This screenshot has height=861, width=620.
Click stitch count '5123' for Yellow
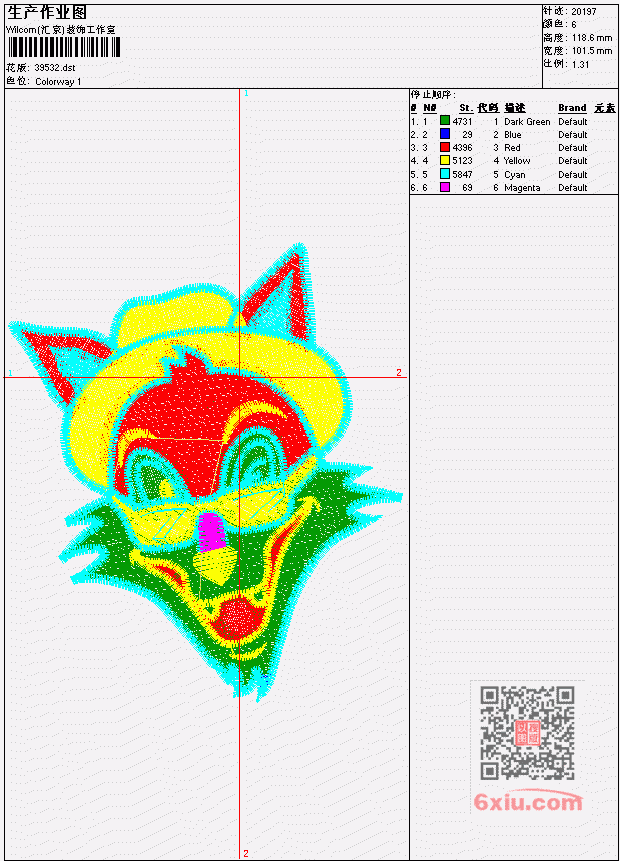462,161
